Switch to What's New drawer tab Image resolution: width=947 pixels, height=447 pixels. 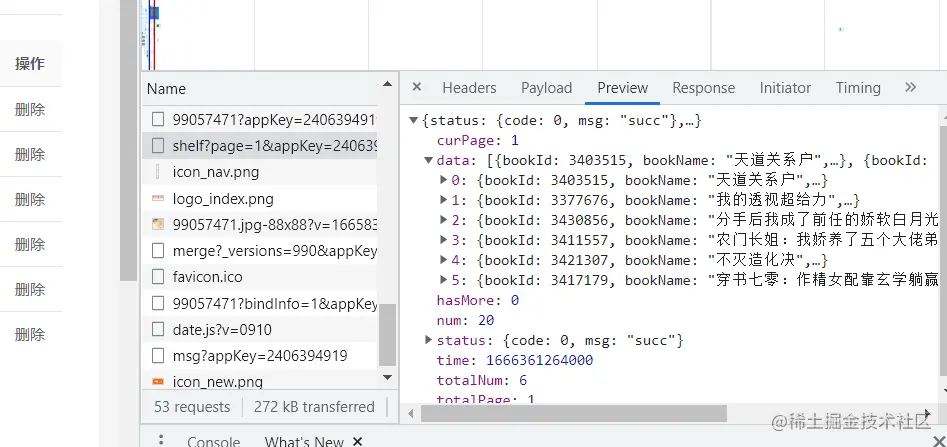tap(304, 442)
